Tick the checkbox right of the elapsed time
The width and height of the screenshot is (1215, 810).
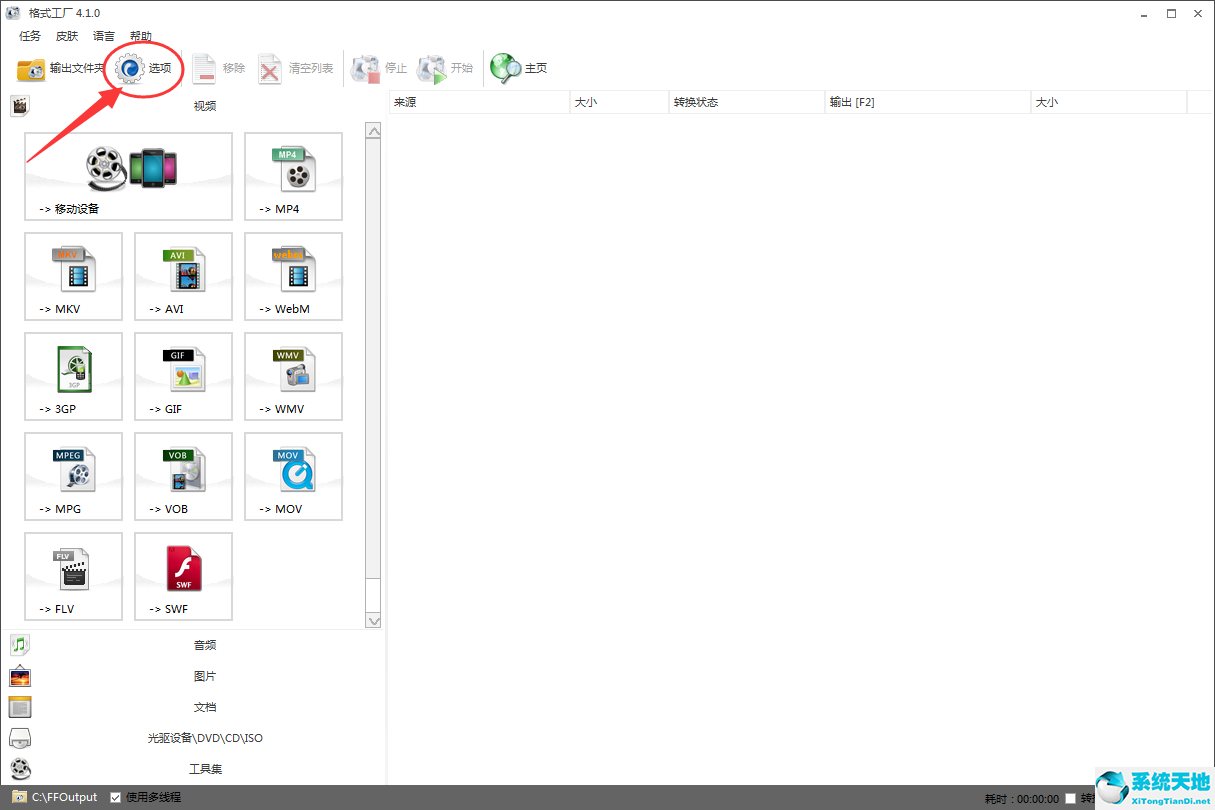click(1071, 798)
